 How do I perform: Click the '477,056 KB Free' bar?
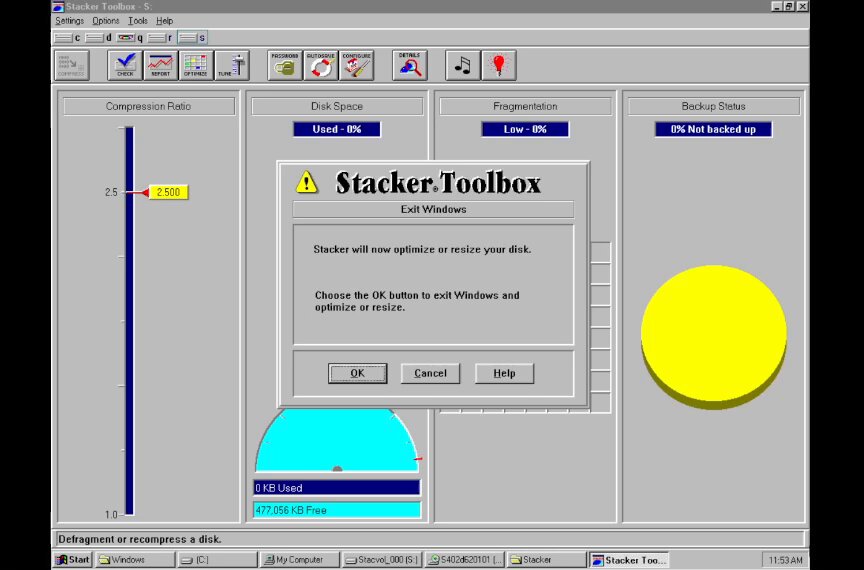coord(337,510)
